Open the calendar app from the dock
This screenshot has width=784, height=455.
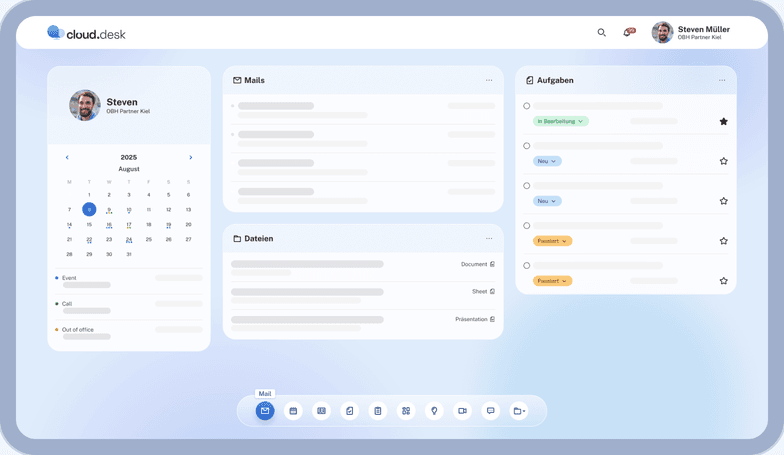[294, 411]
